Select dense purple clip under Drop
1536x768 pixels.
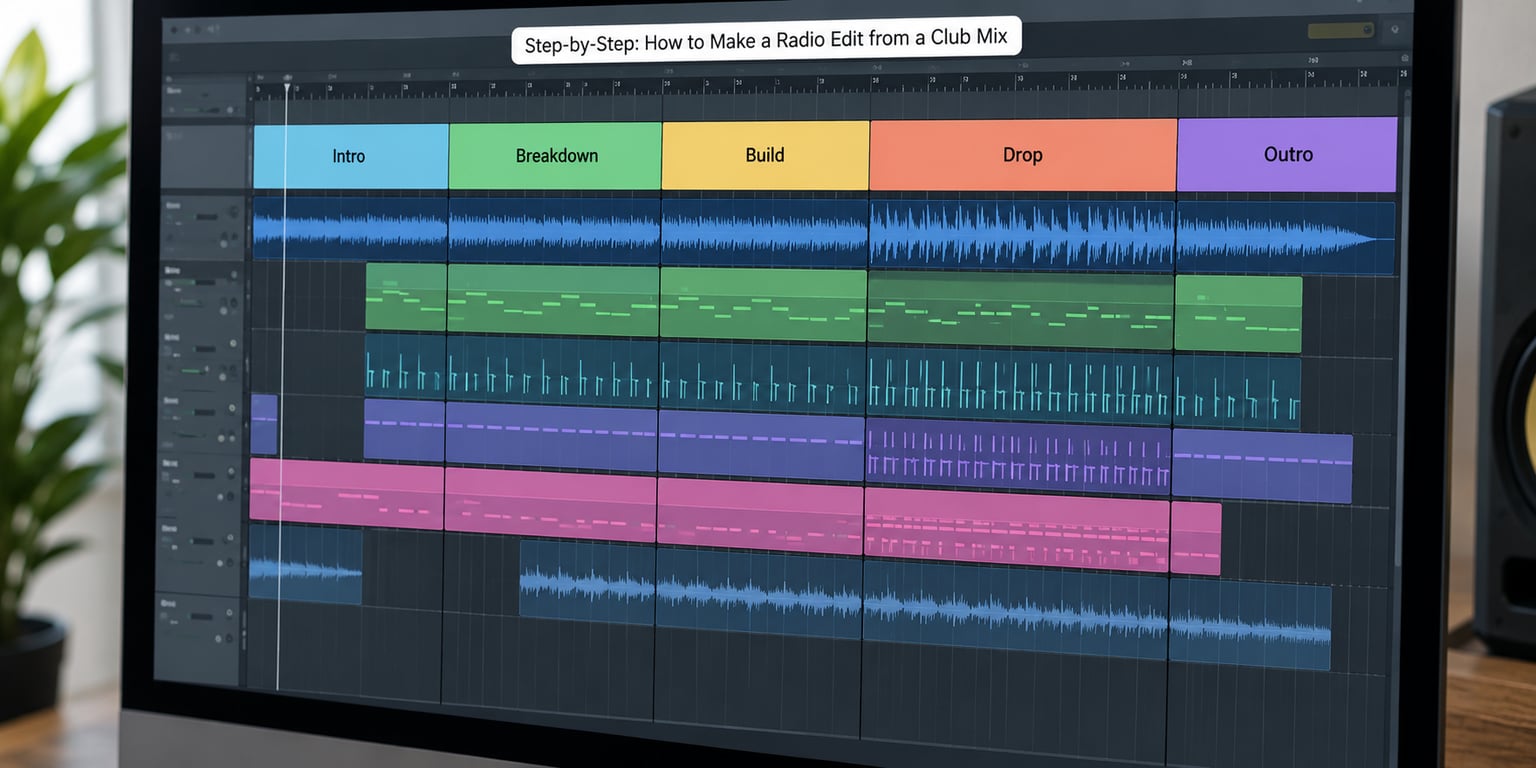coord(1018,457)
